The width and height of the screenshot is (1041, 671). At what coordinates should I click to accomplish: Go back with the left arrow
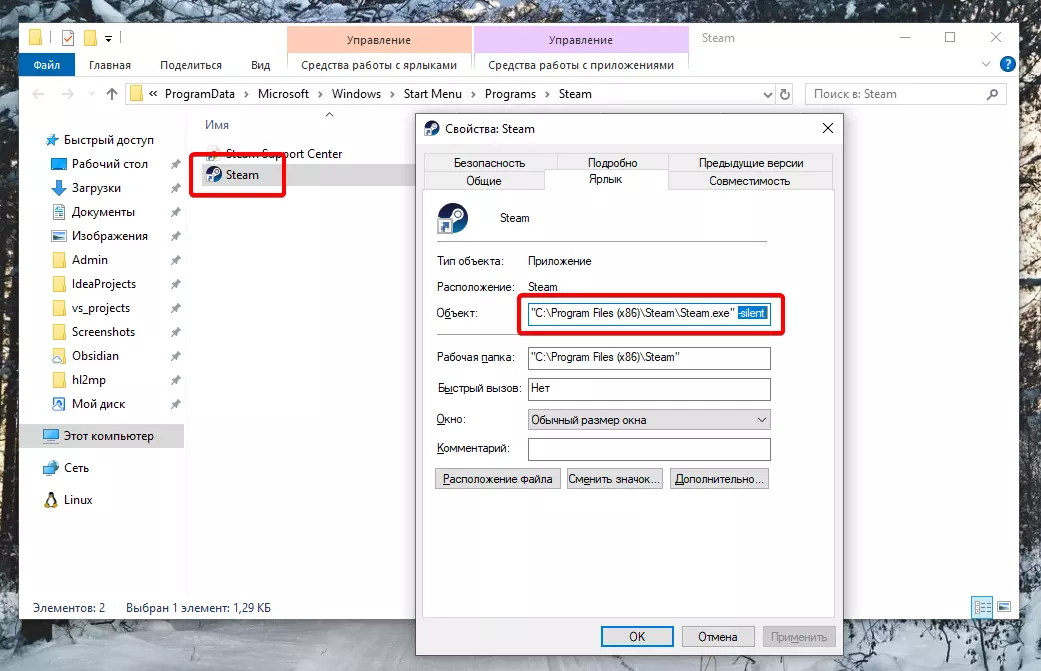click(39, 94)
